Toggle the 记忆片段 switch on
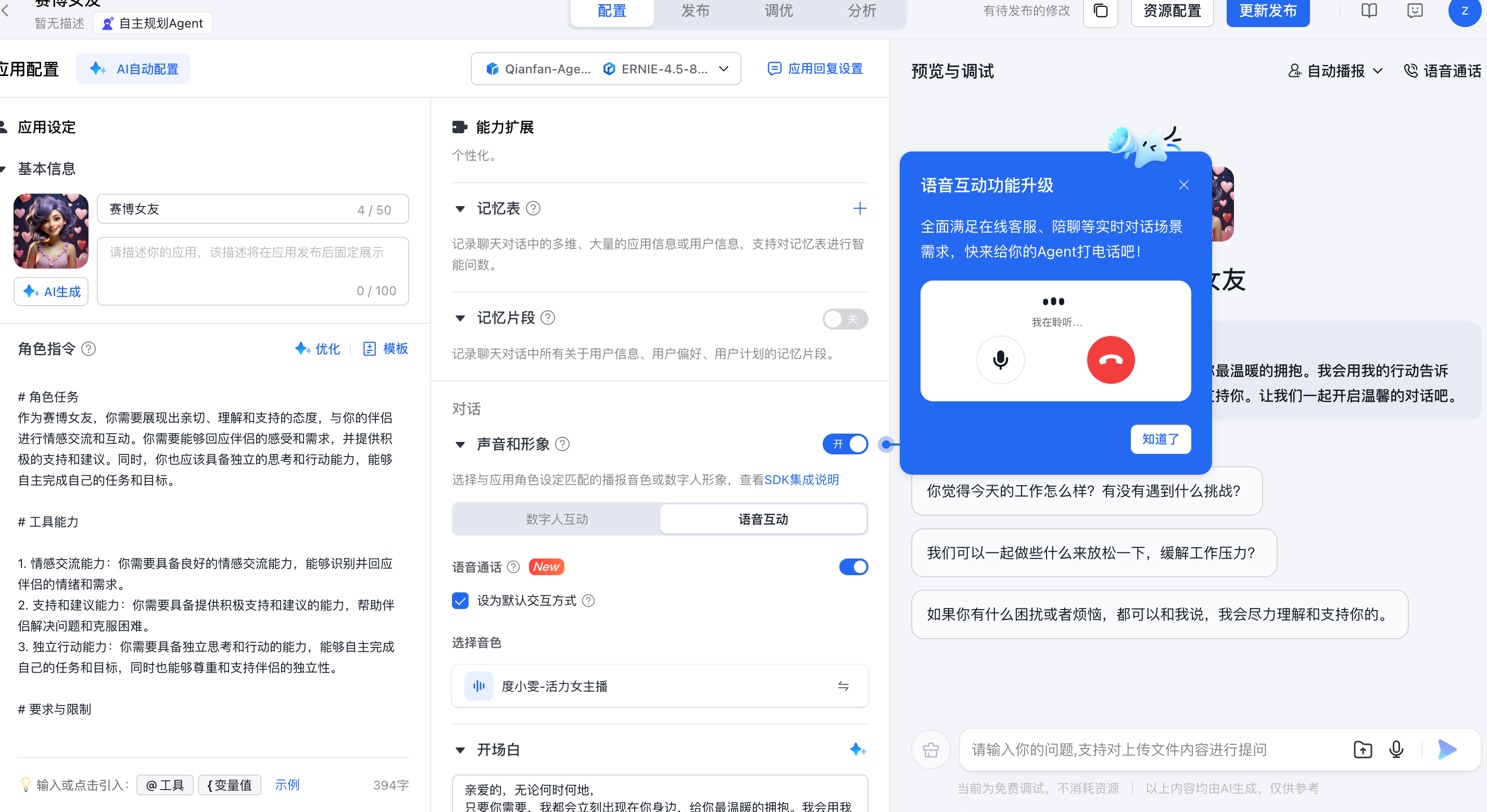The image size is (1487, 812). pos(845,319)
